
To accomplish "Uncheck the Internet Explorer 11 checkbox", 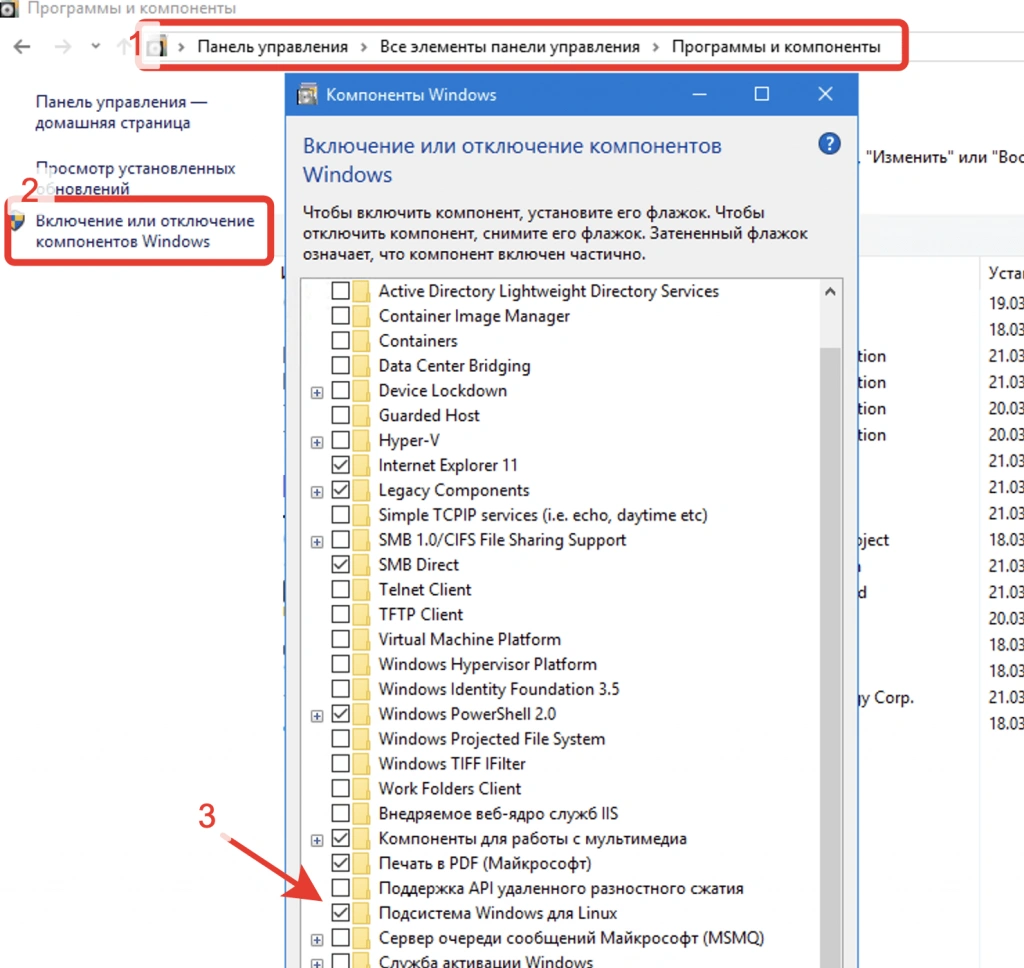I will [x=340, y=465].
